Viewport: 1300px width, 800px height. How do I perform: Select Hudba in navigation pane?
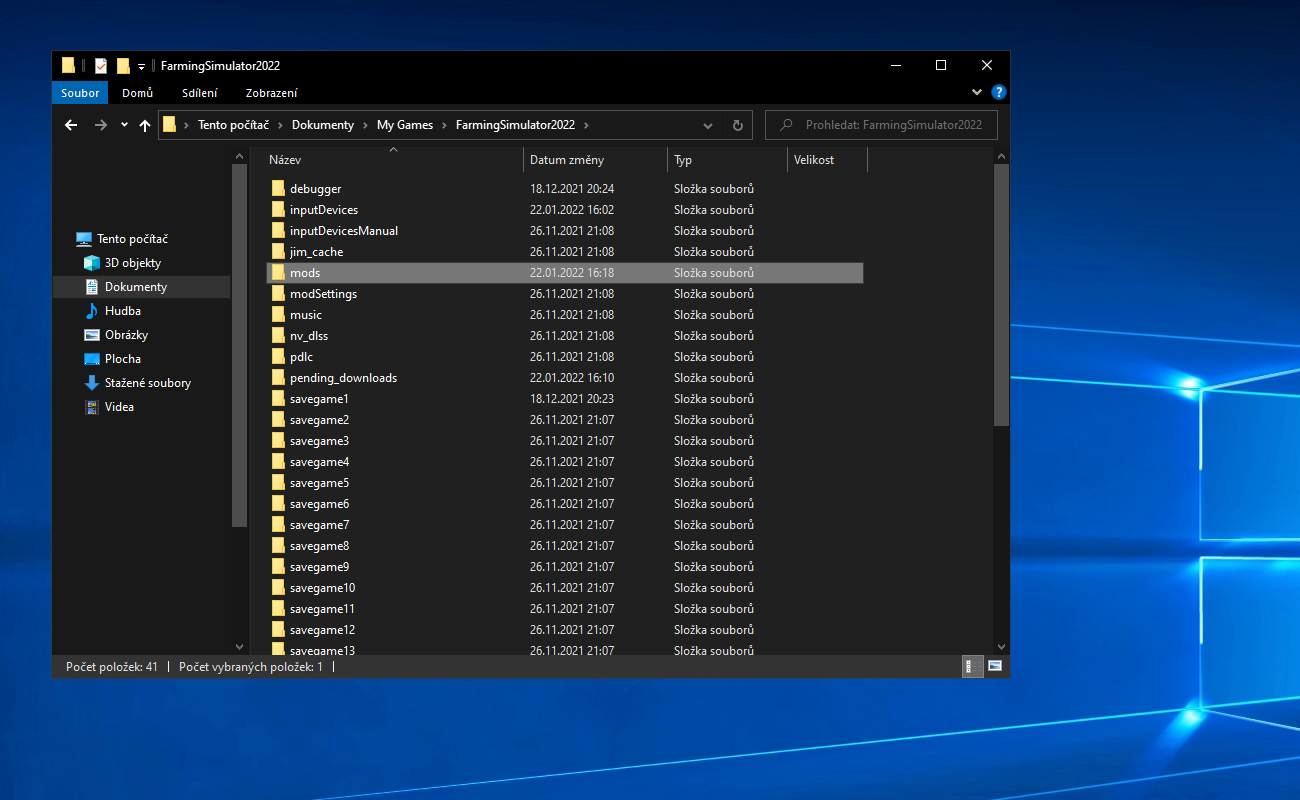click(123, 311)
